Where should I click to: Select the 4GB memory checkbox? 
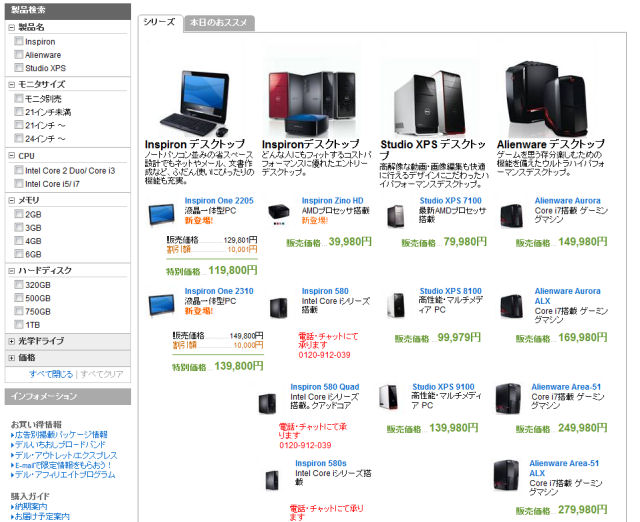pos(18,240)
